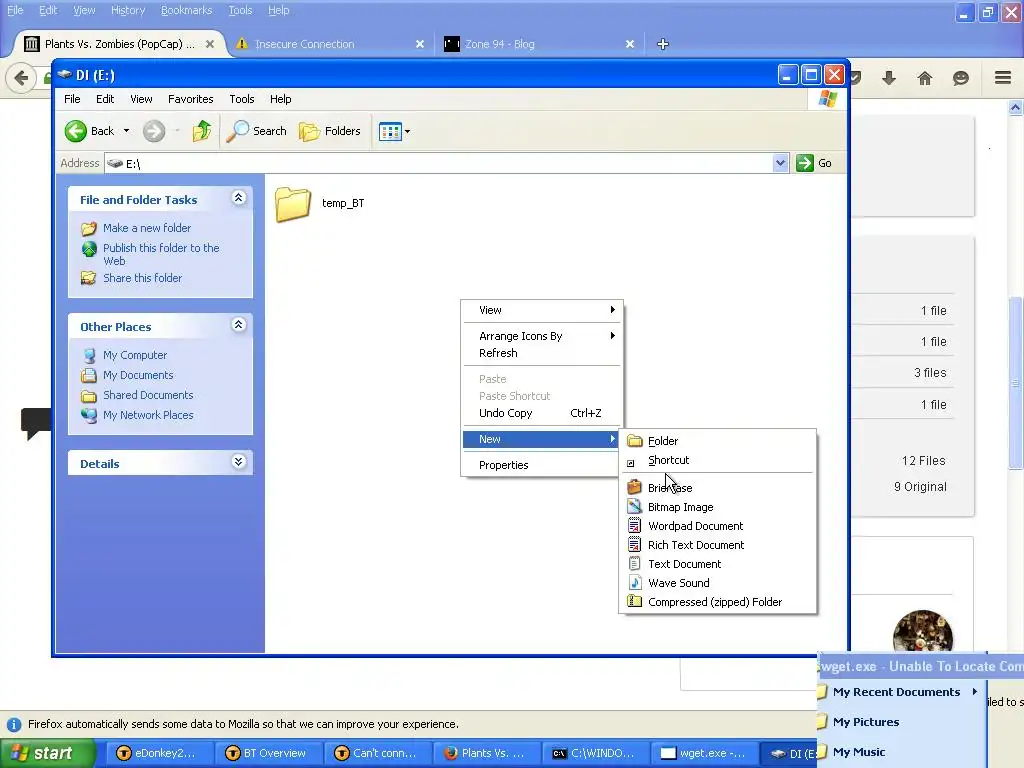Switch to the Plants Vs. Zombies Firefox tab
This screenshot has width=1024, height=768.
click(x=119, y=44)
